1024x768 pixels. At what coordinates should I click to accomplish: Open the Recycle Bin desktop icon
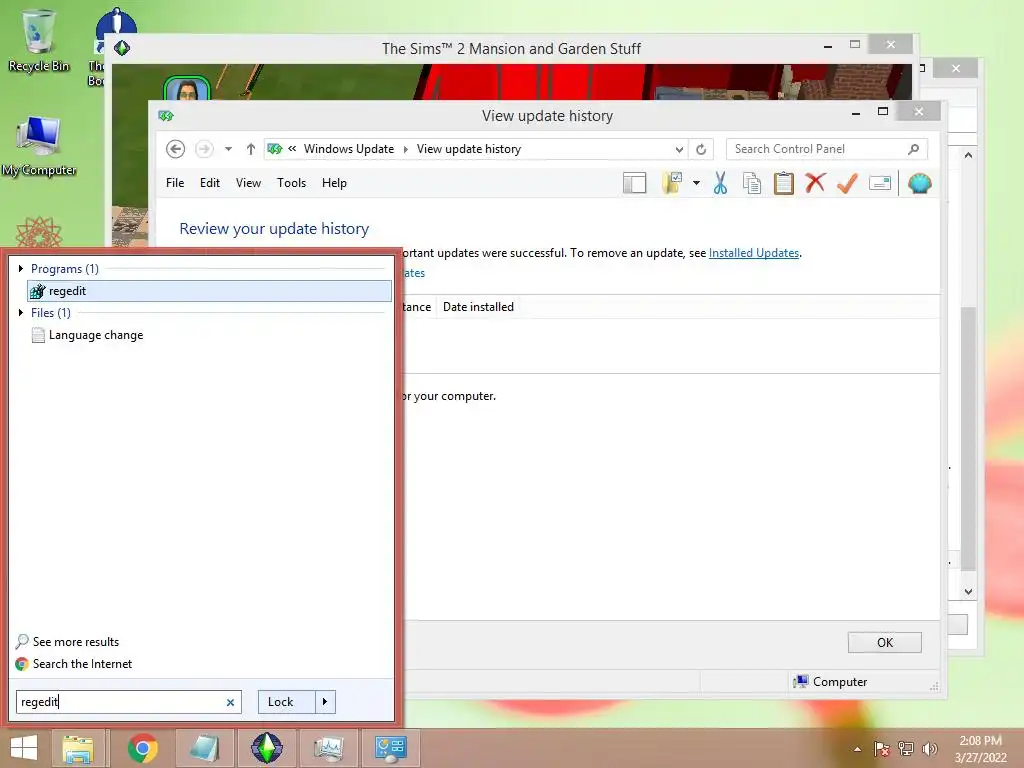[x=39, y=40]
